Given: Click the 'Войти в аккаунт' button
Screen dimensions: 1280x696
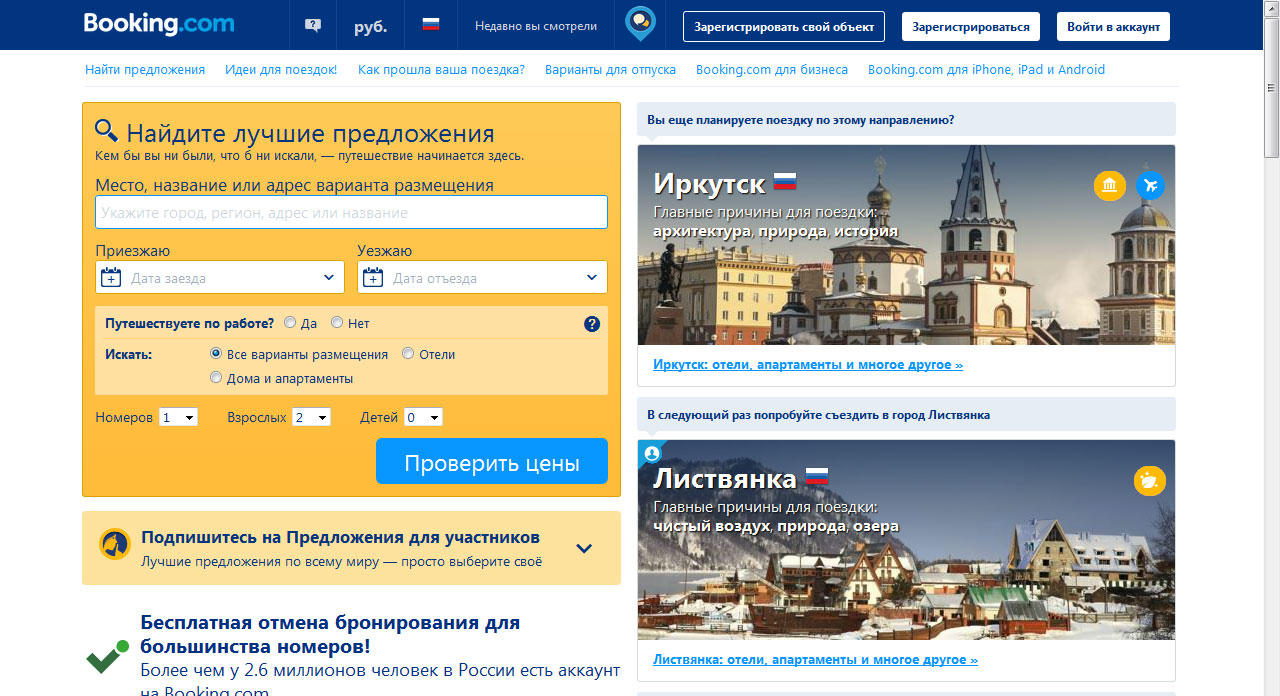Looking at the screenshot, I should (x=1113, y=27).
